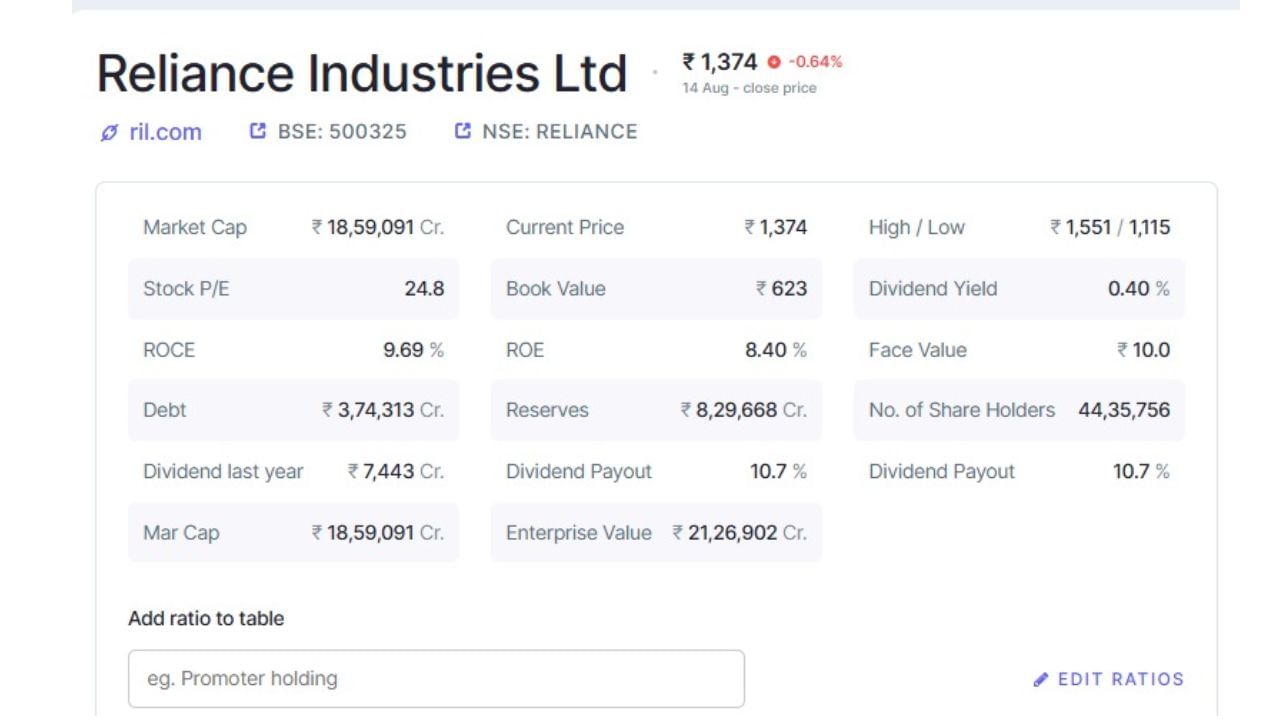This screenshot has height=720, width=1280.
Task: Select the No. of Share Holders cell
Action: (x=1018, y=410)
